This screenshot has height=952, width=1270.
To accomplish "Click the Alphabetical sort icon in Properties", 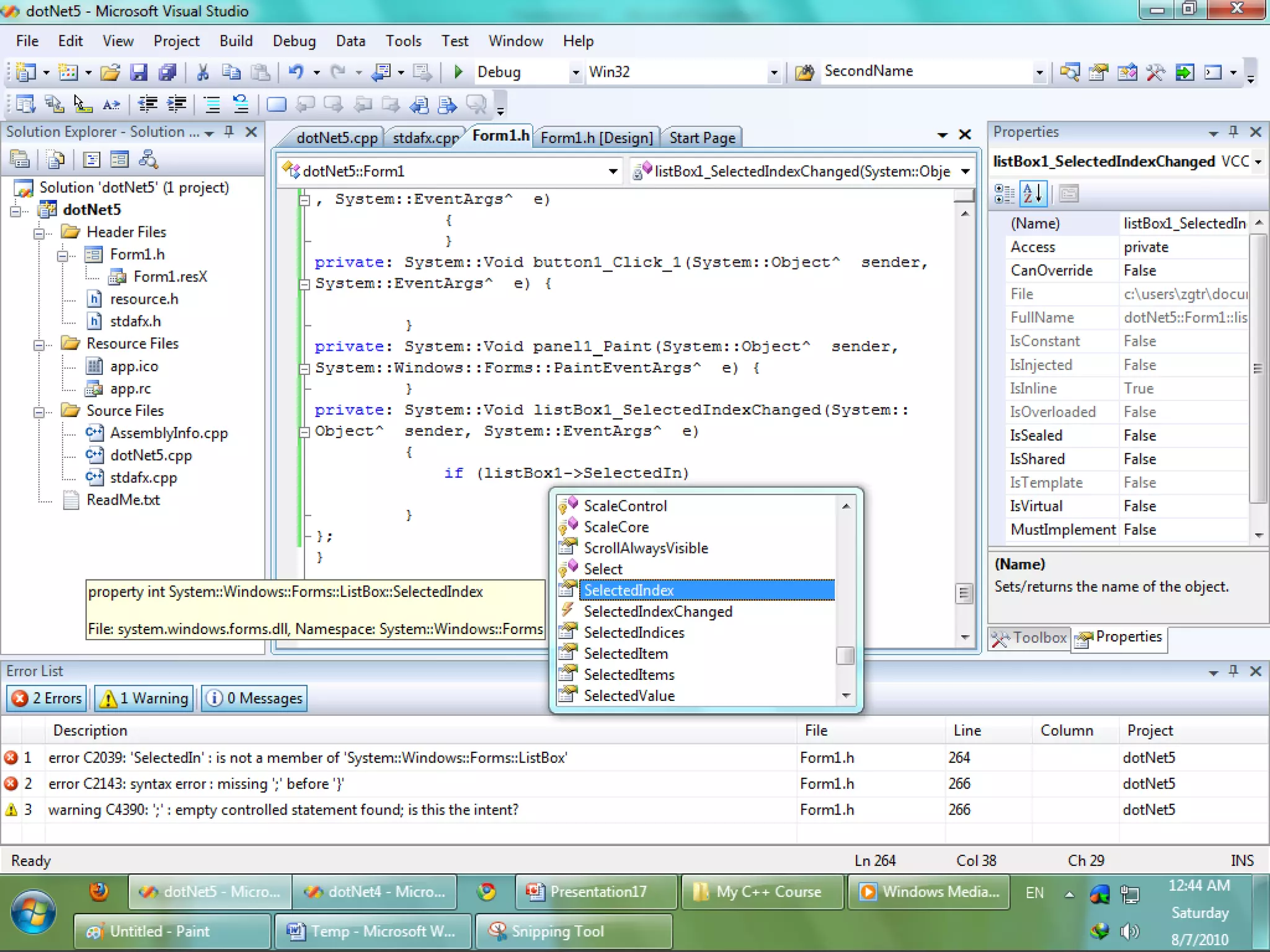I will click(1032, 194).
